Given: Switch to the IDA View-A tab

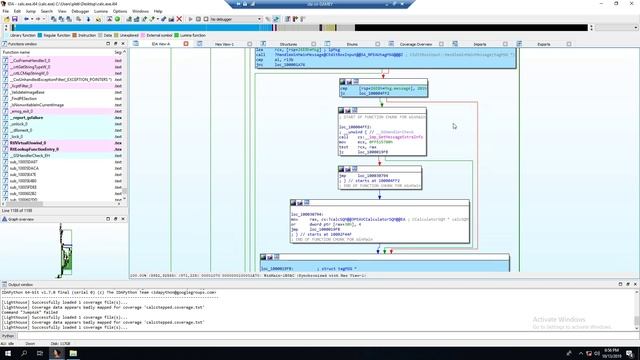Looking at the screenshot, I should [160, 44].
